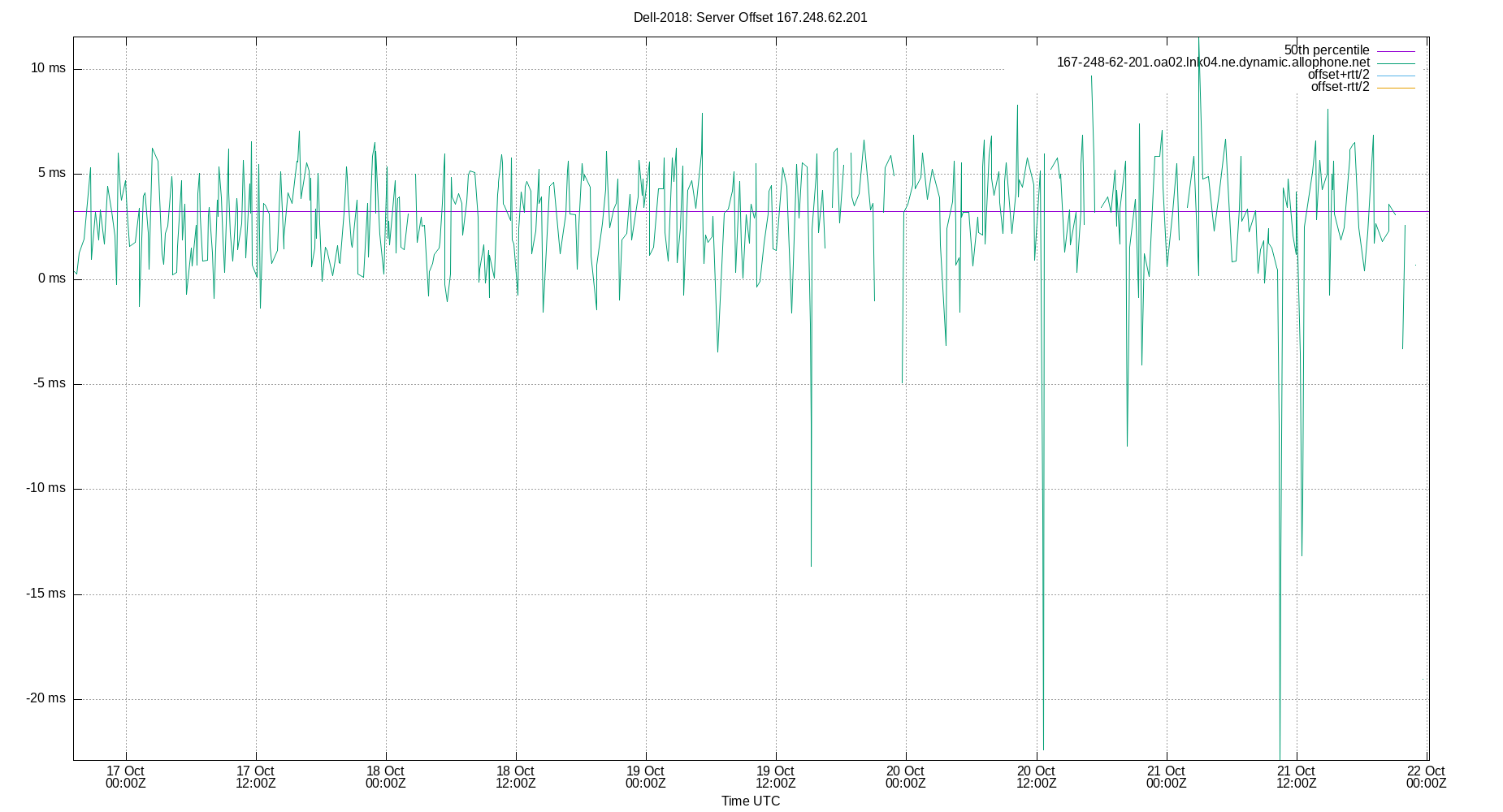
Task: Click the '21 Oct 00:00Z' x-axis label
Action: point(1166,777)
